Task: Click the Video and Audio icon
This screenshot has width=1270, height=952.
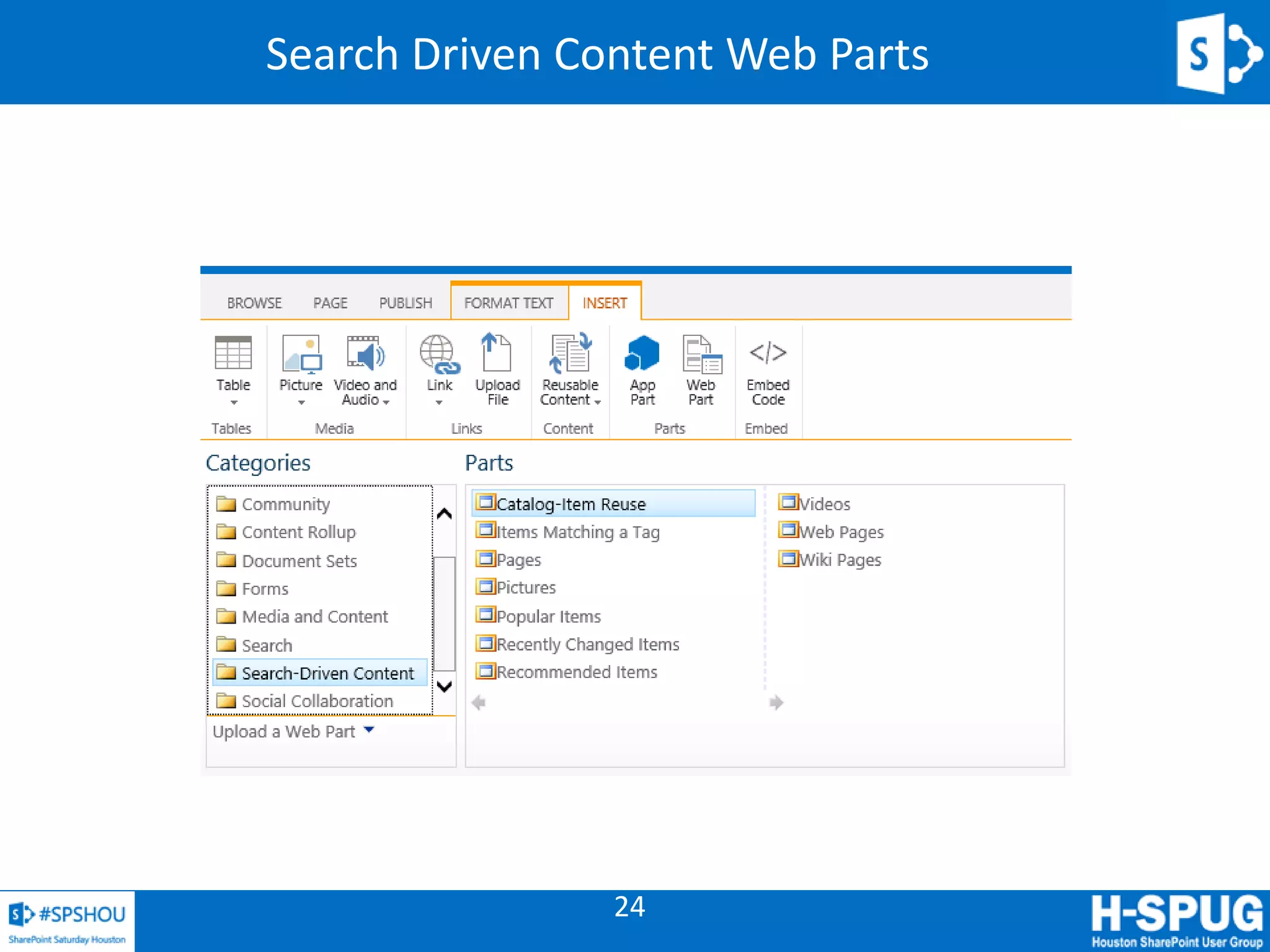Action: coord(366,353)
